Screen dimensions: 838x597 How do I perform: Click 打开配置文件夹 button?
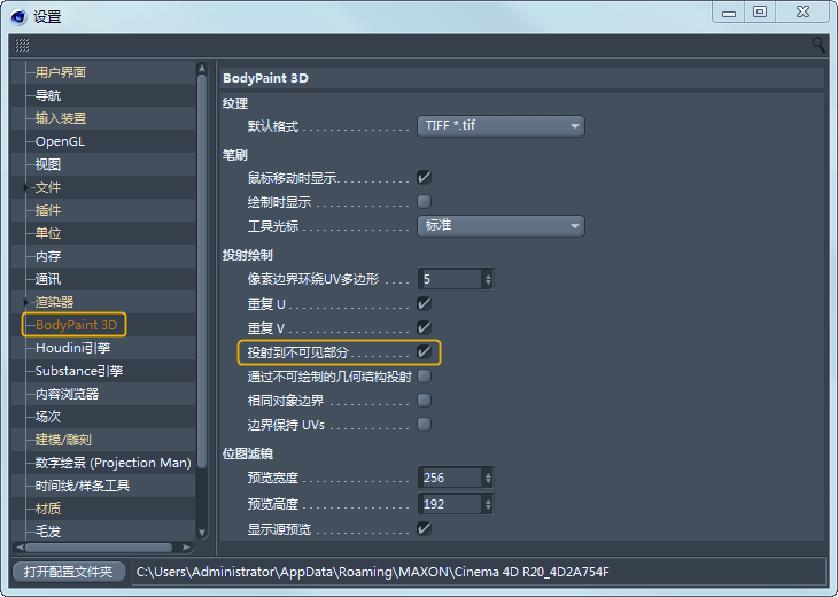click(x=68, y=571)
